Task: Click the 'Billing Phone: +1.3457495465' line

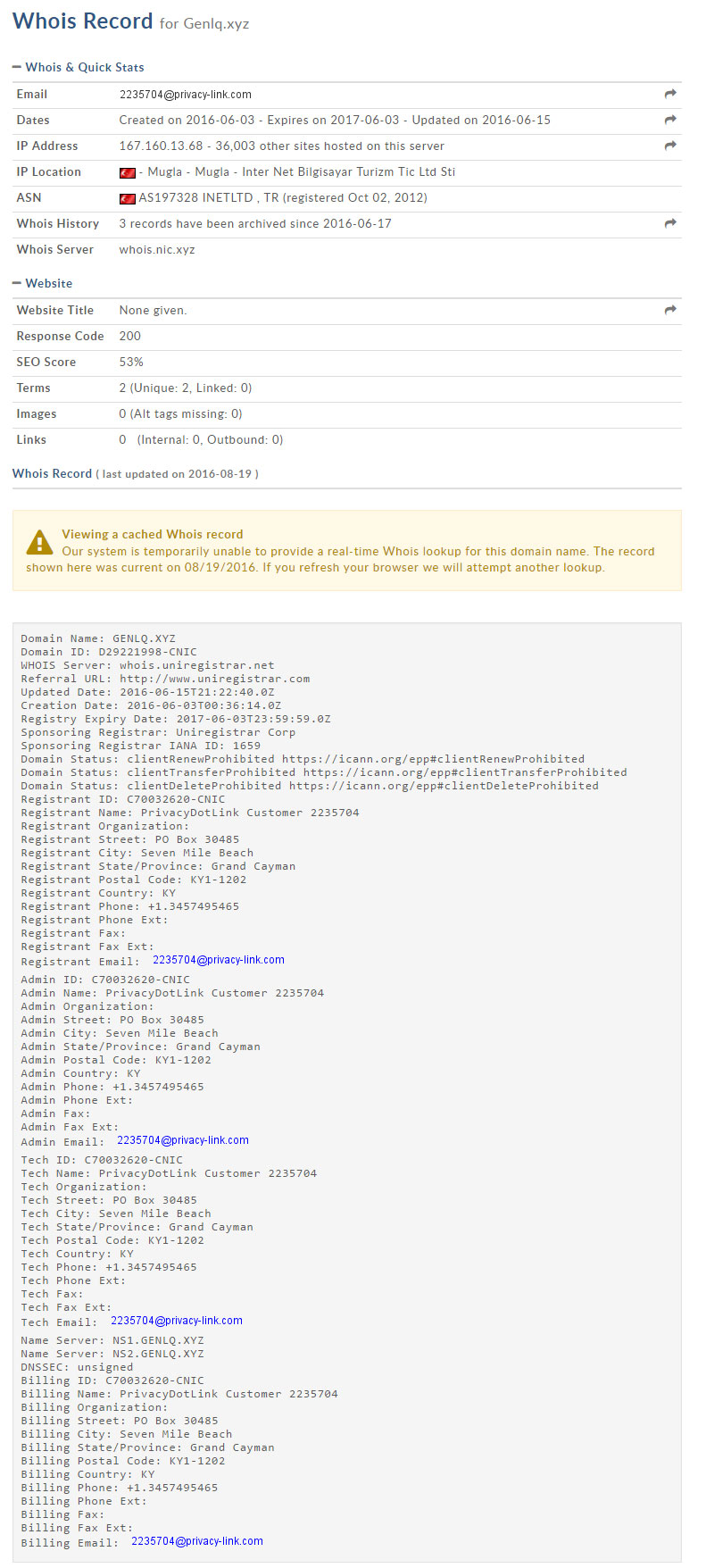Action: coord(120,1488)
